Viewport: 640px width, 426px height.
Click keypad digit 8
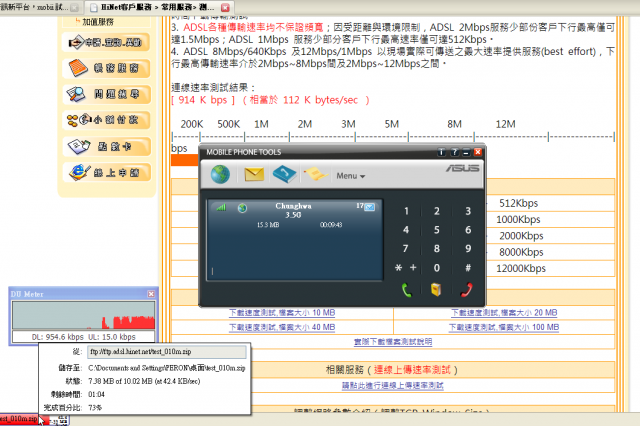[x=437, y=248]
